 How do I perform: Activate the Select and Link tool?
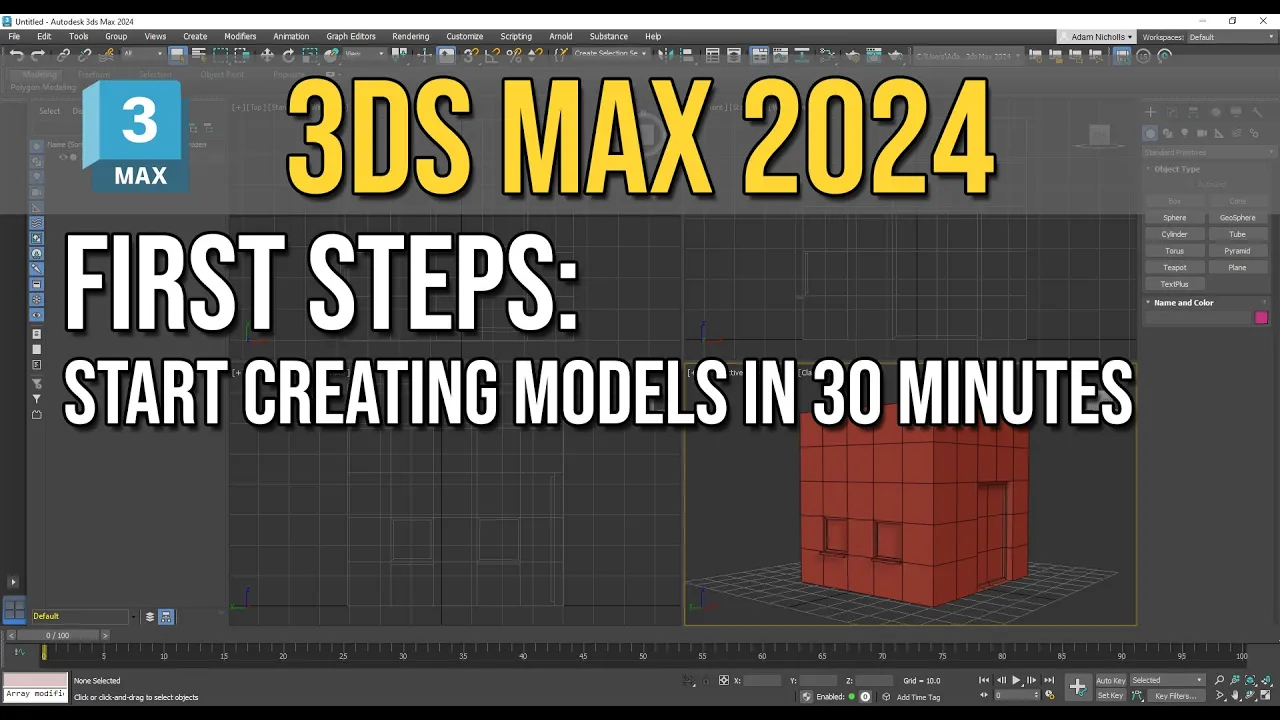(63, 55)
